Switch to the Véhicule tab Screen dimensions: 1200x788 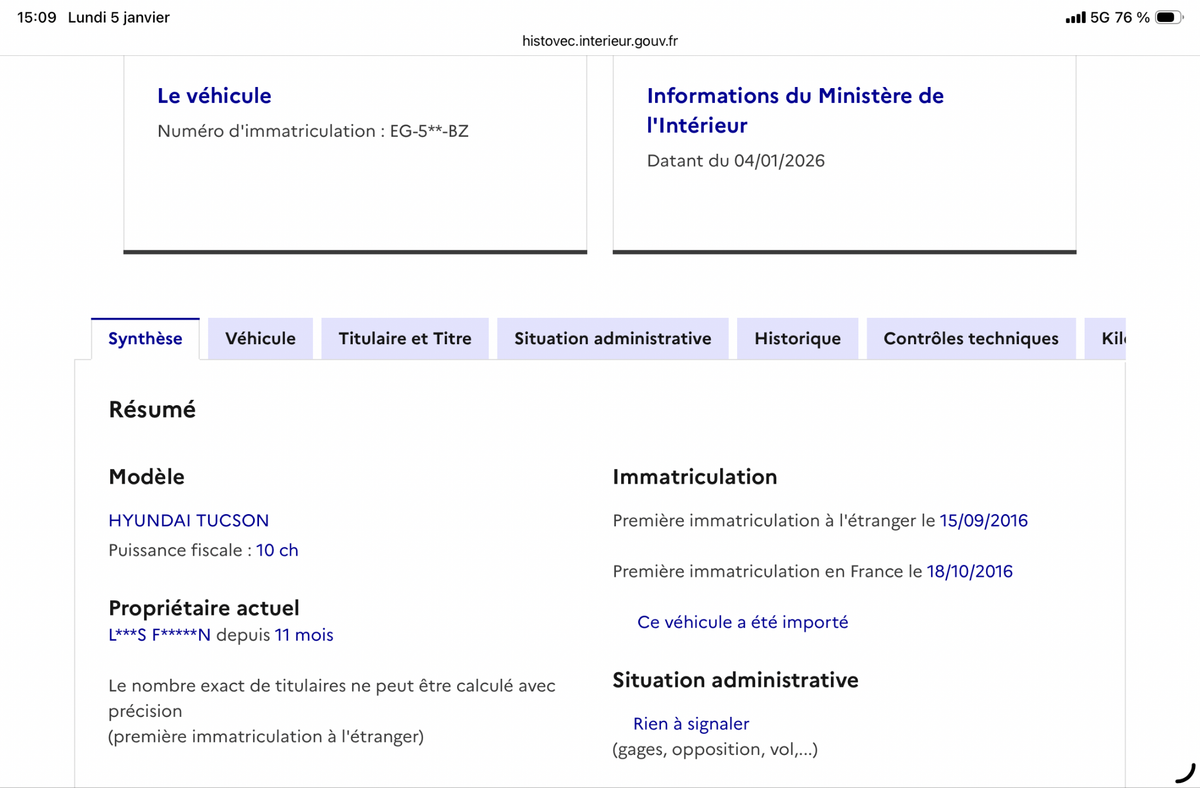tap(260, 339)
